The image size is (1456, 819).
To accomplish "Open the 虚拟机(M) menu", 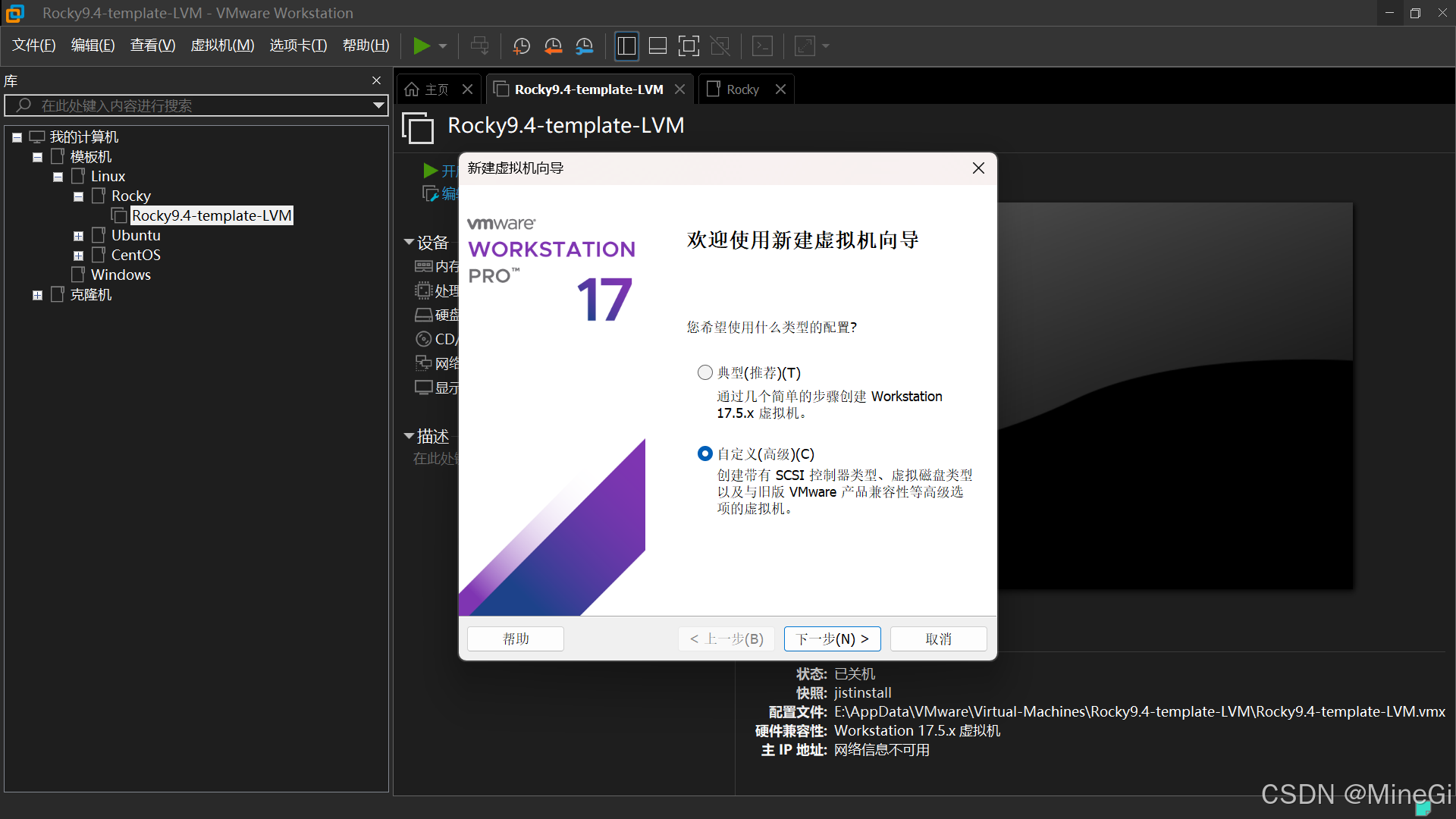I will point(221,45).
